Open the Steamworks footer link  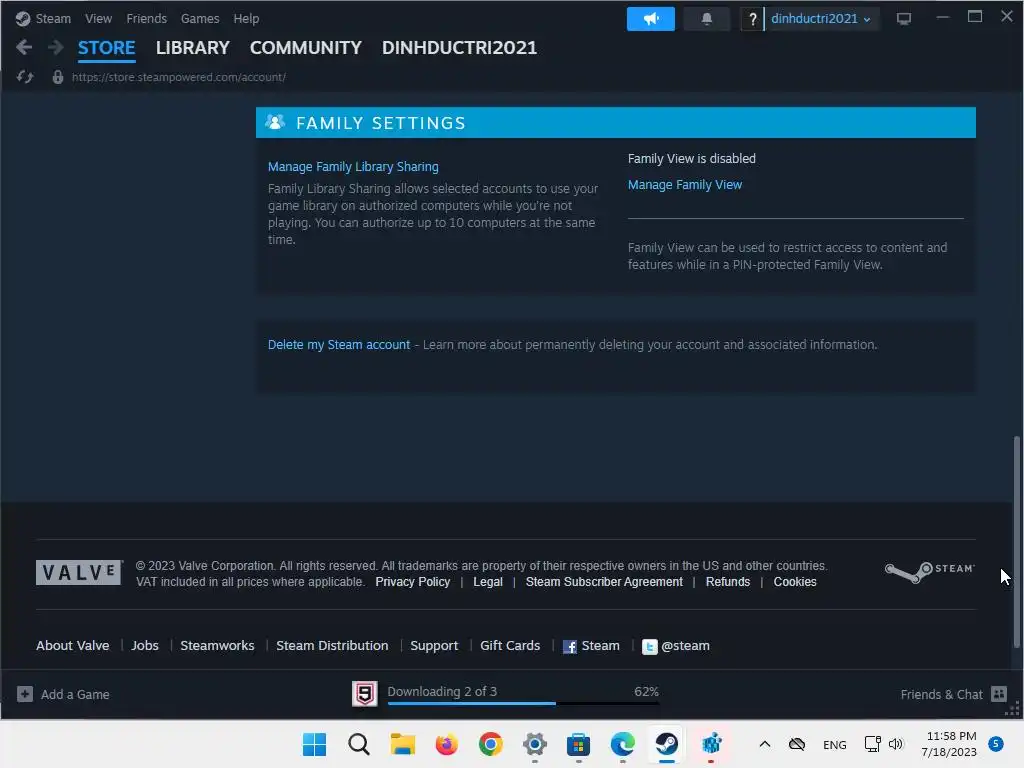(217, 645)
